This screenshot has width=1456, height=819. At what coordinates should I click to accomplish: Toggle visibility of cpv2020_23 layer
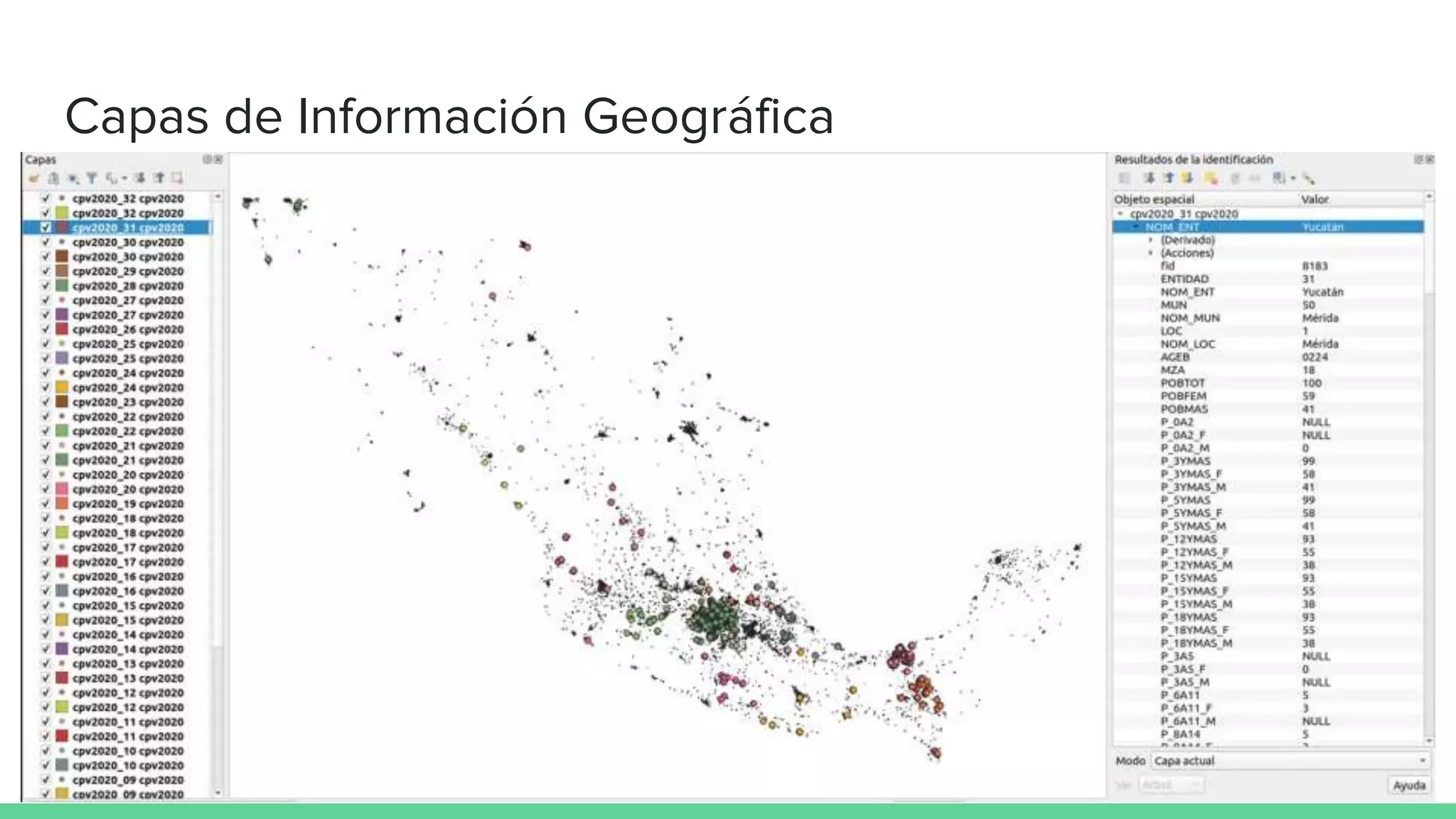46,402
